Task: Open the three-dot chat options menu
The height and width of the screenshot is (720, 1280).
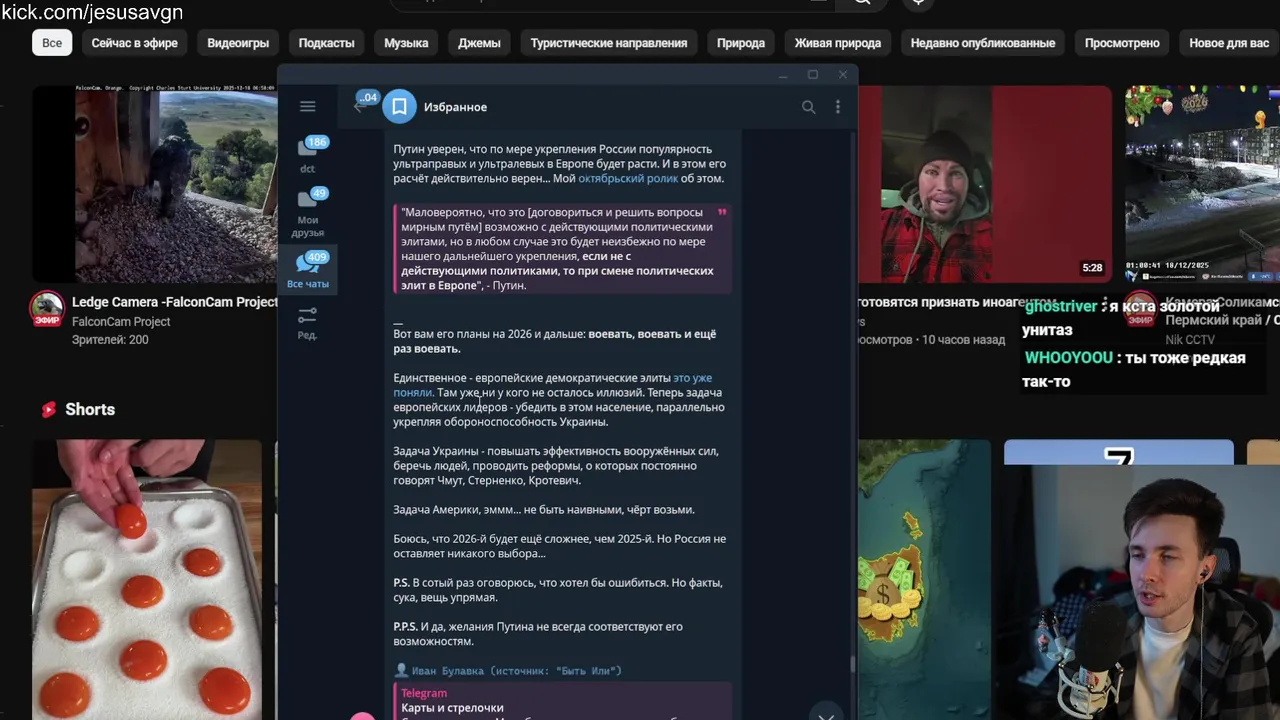Action: tap(838, 107)
